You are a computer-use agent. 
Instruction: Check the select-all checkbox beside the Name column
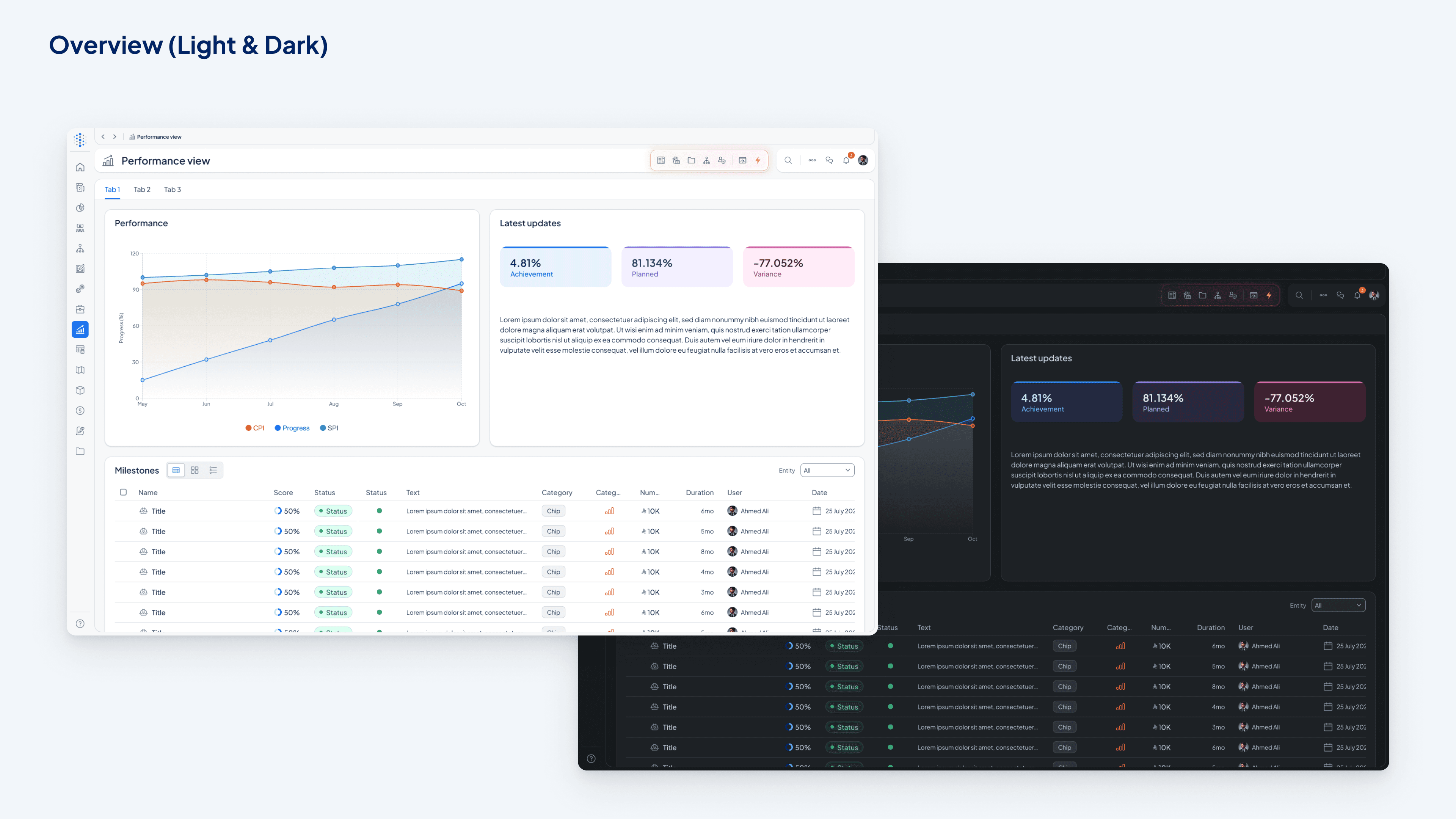click(x=123, y=492)
